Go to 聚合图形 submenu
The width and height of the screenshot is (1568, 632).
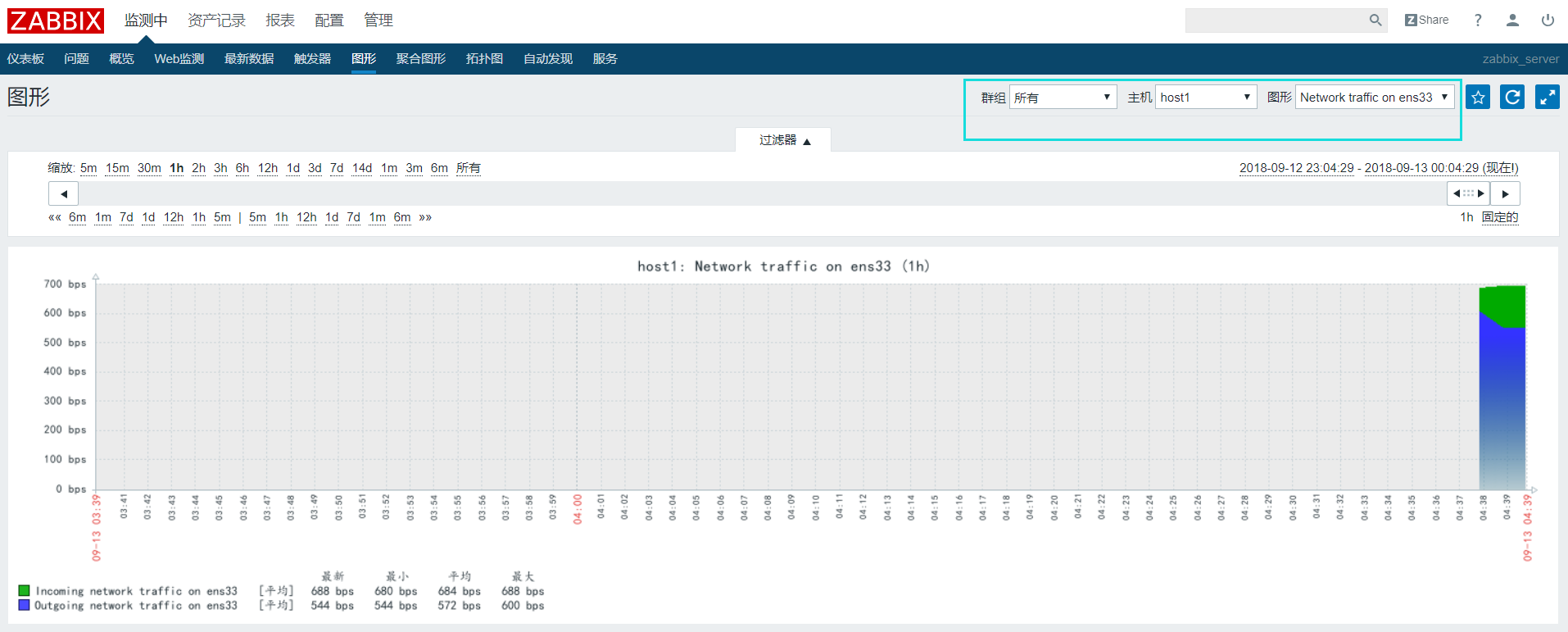(x=421, y=59)
